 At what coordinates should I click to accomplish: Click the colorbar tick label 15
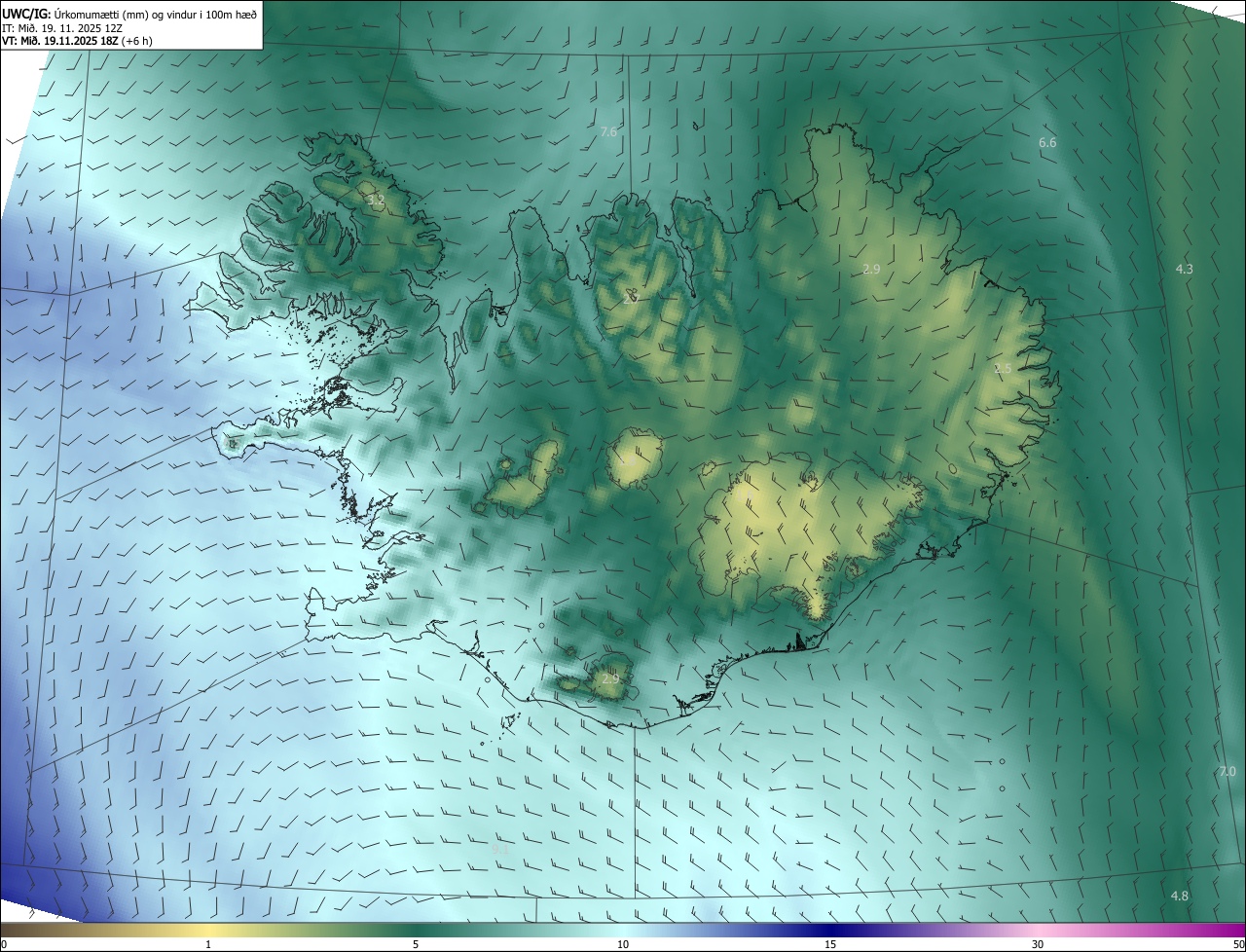[x=830, y=944]
